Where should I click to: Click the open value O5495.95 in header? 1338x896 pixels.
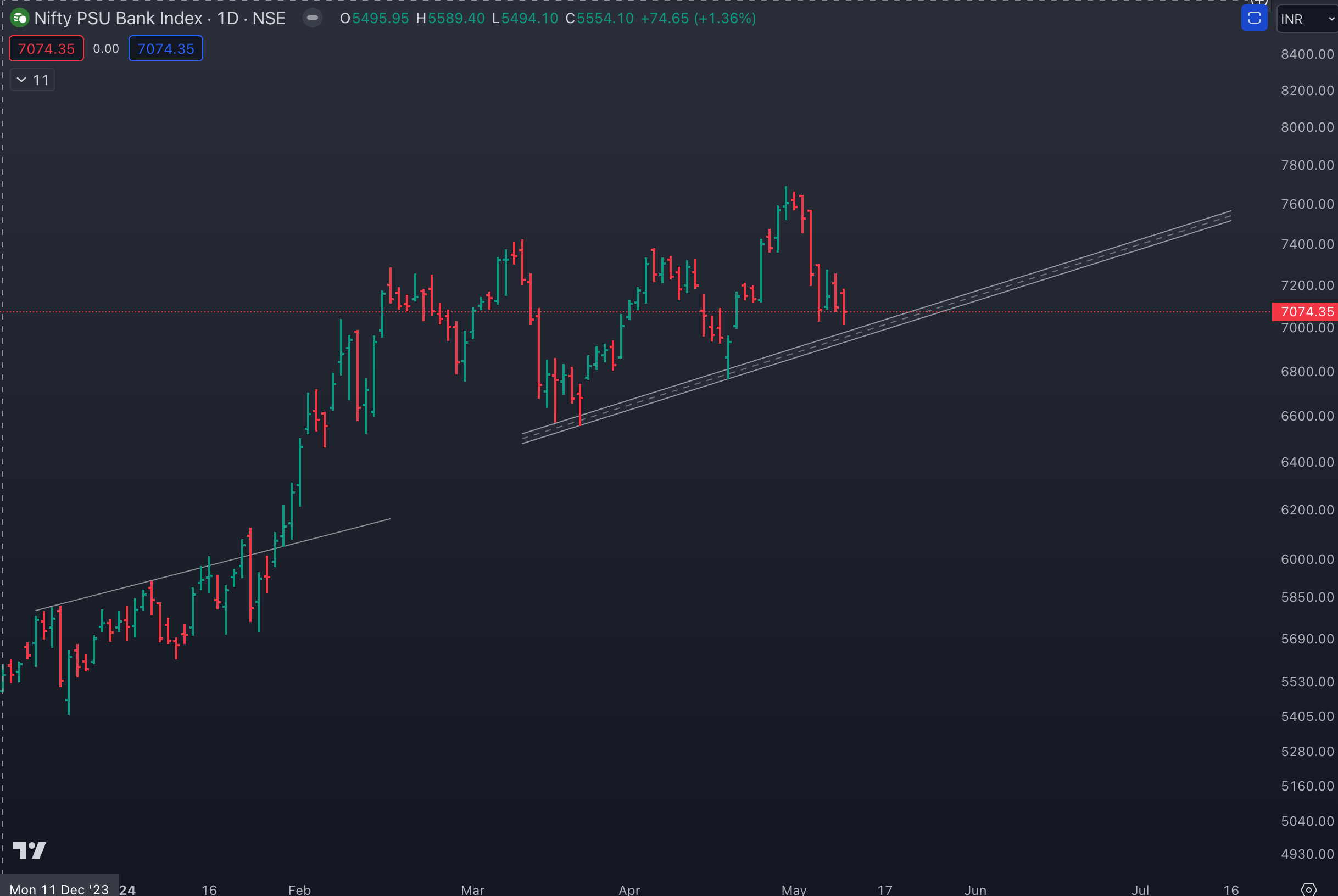375,18
